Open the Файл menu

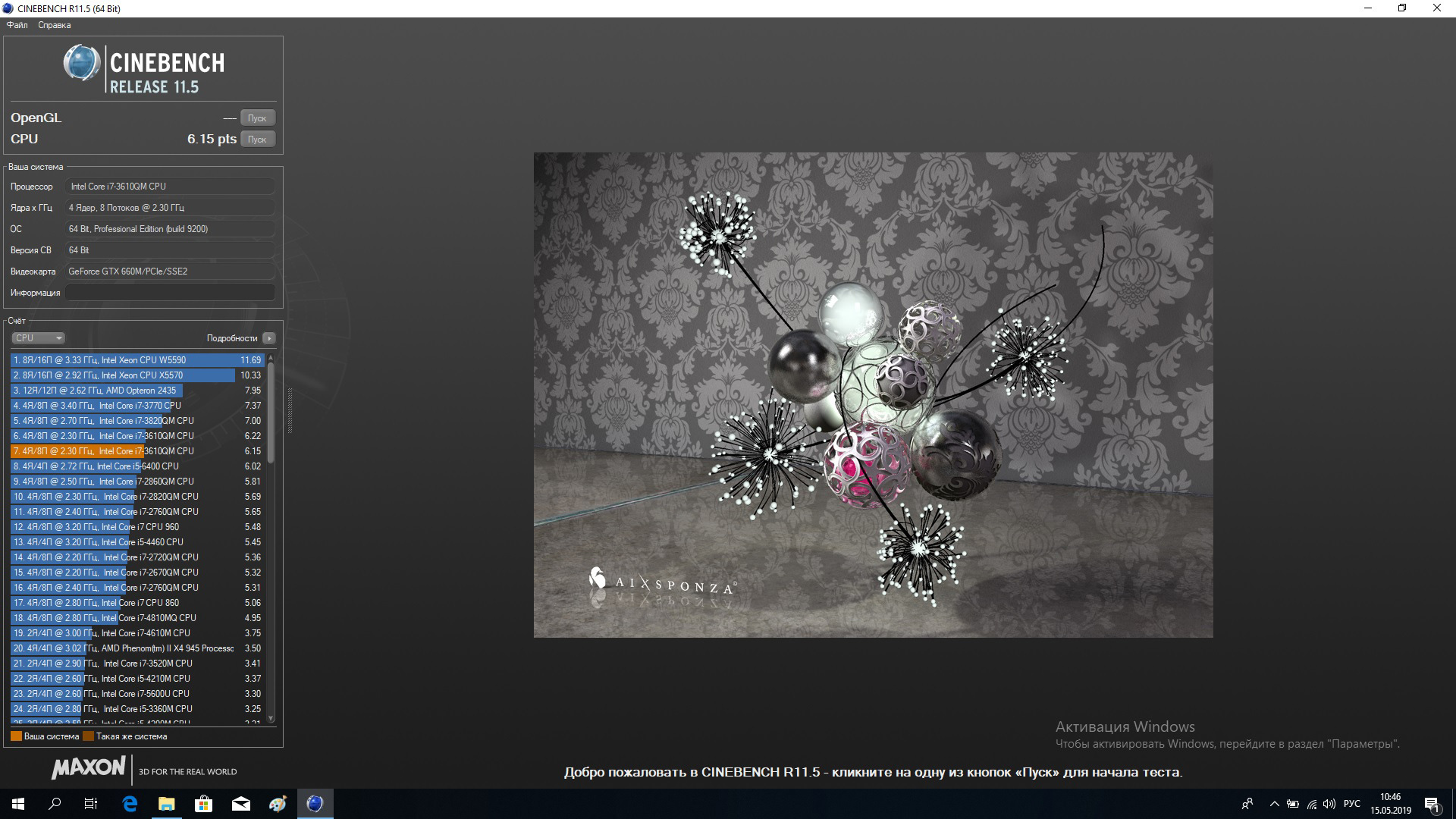17,25
